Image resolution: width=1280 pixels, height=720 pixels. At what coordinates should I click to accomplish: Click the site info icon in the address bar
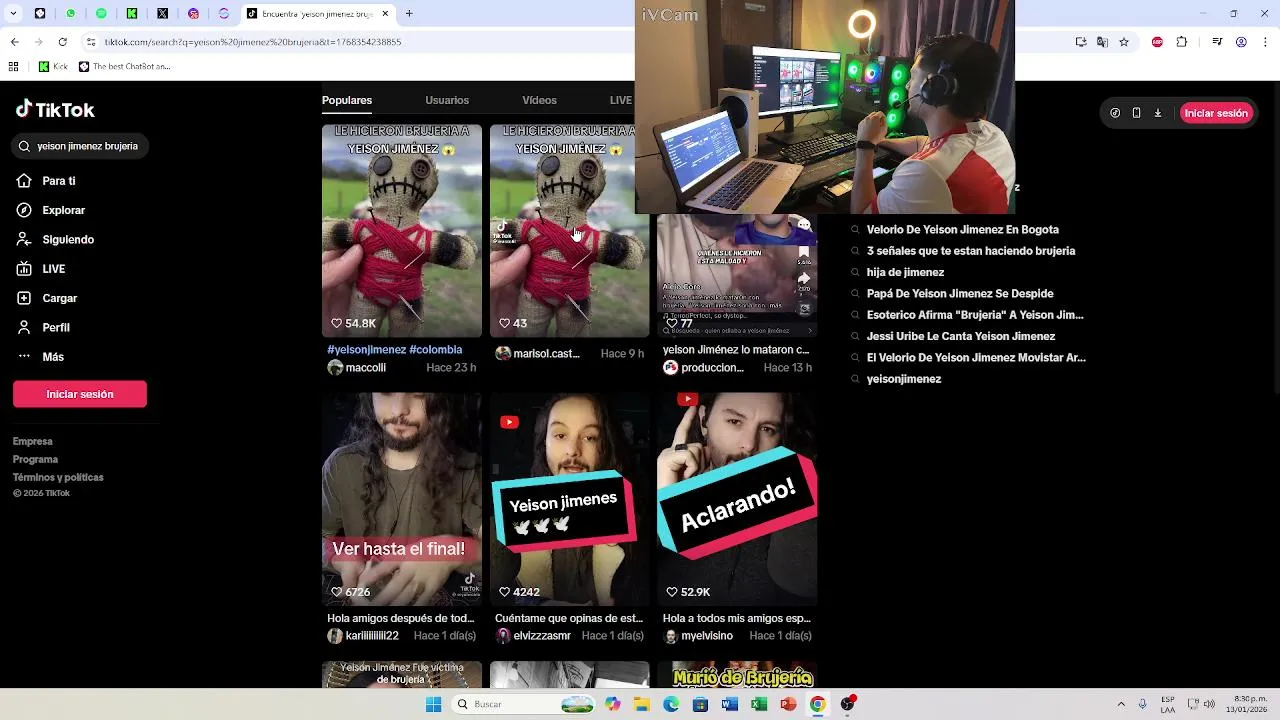coord(92,42)
